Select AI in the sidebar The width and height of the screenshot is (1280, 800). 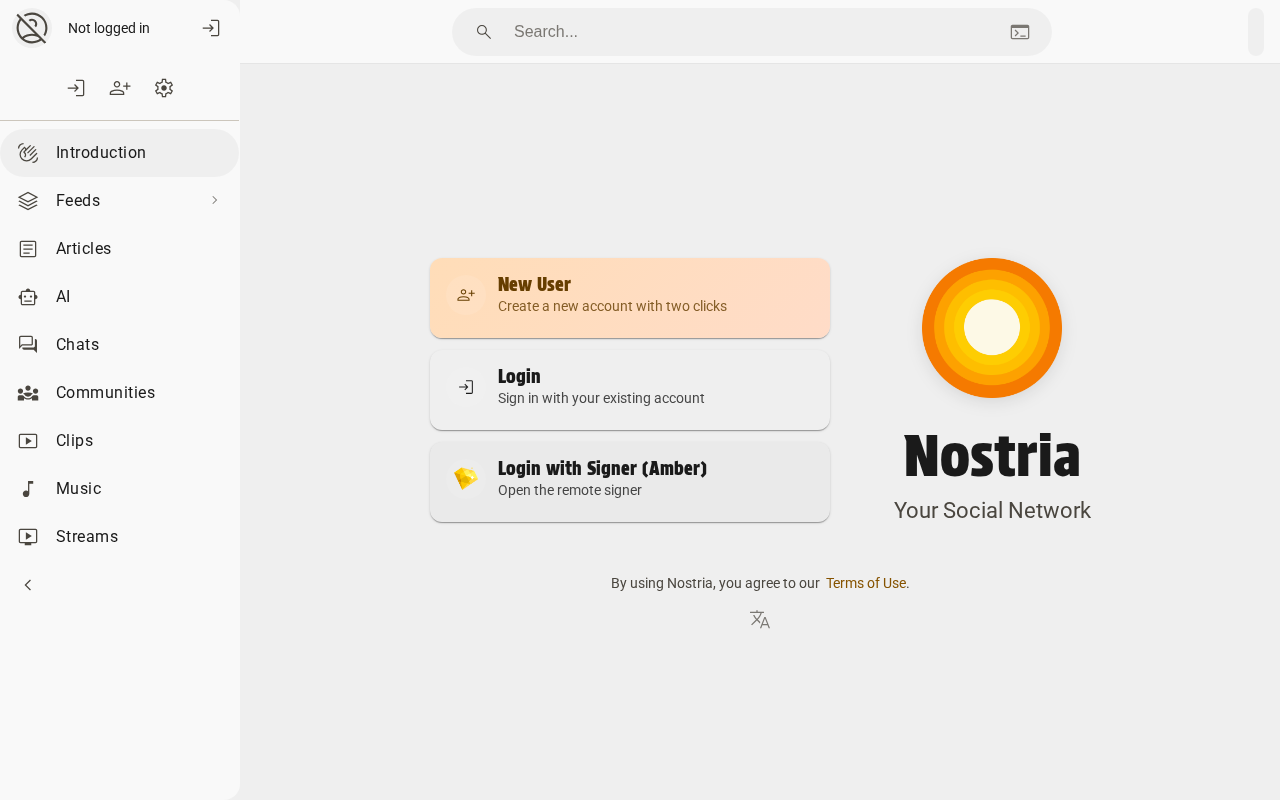[119, 297]
